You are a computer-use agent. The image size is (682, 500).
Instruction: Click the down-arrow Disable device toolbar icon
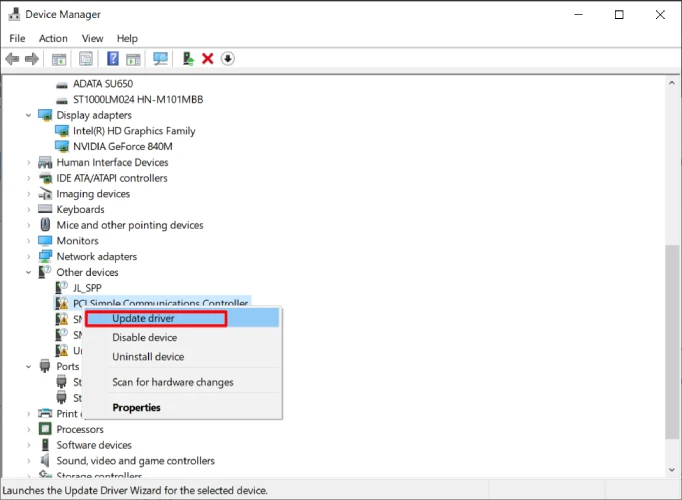[228, 59]
